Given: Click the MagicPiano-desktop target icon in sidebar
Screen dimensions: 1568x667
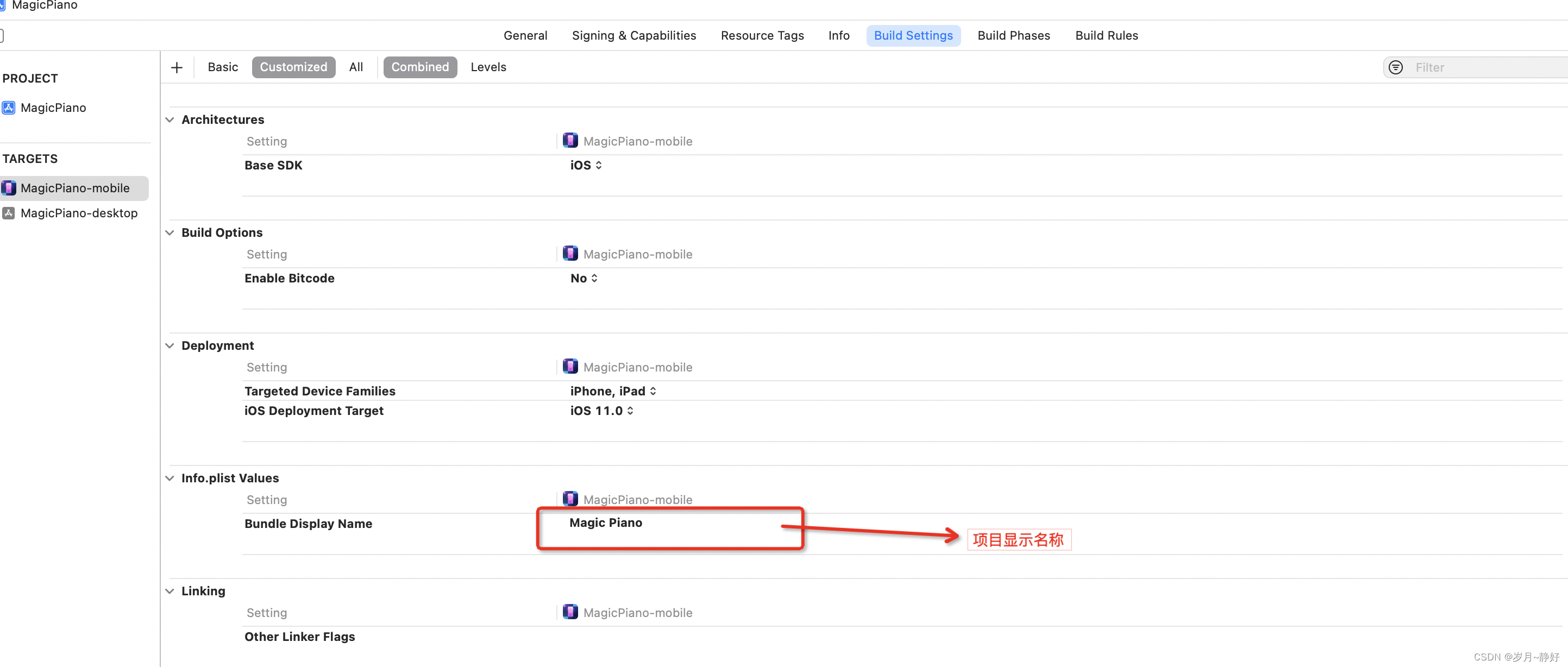Looking at the screenshot, I should [x=9, y=213].
